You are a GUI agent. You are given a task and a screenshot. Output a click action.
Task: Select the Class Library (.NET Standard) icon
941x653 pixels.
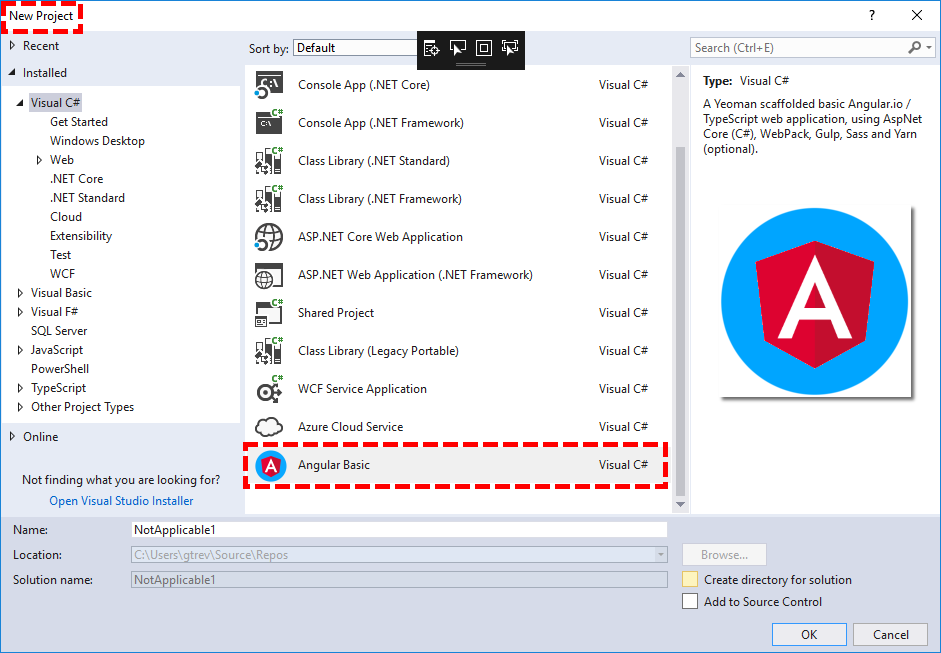coord(269,160)
